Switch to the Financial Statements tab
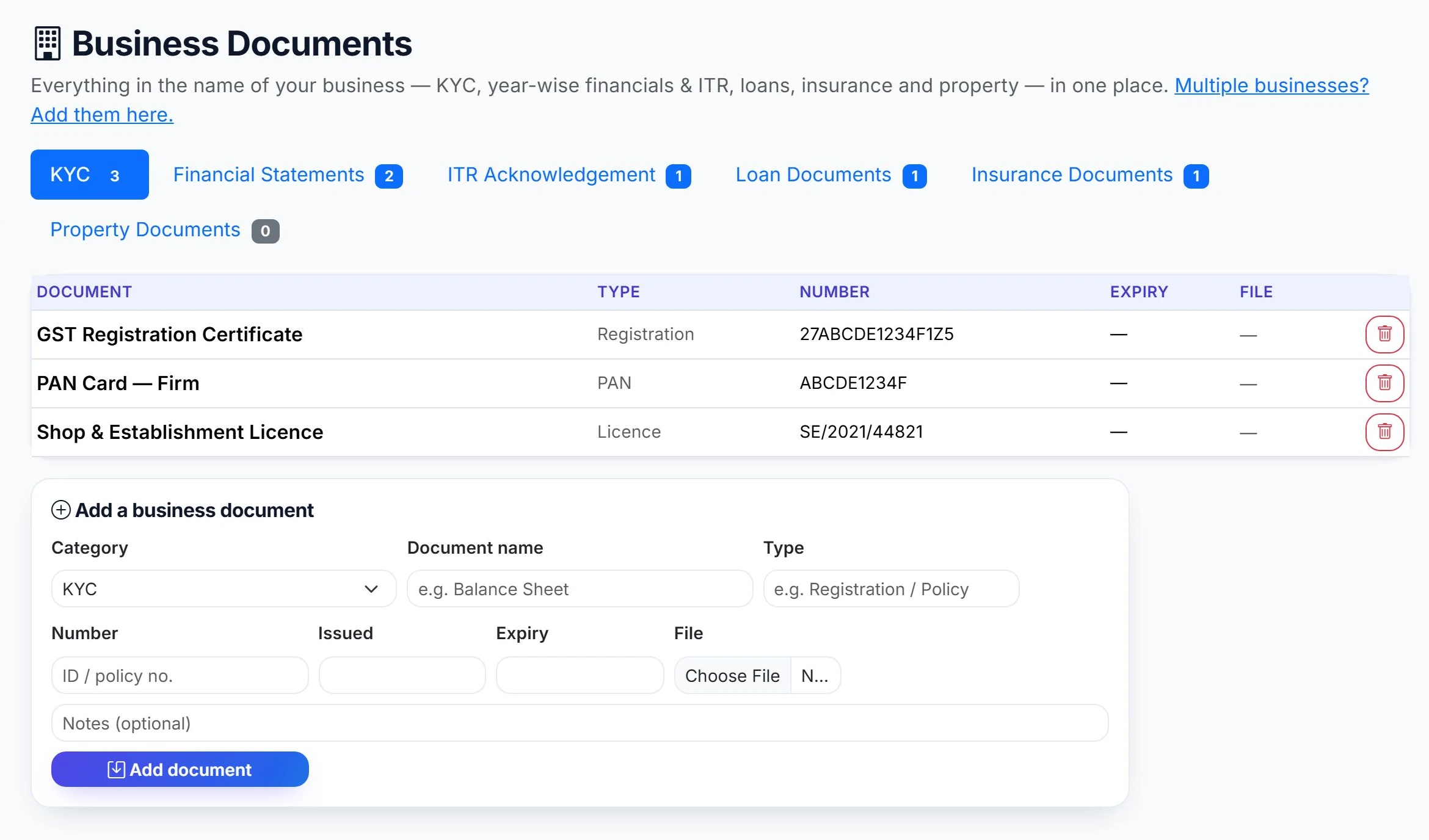This screenshot has width=1429, height=840. point(288,175)
